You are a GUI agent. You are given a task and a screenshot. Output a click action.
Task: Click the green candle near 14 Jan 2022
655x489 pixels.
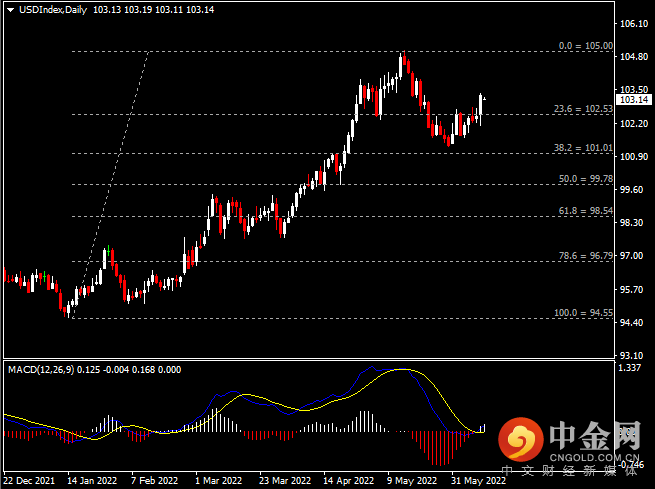tap(108, 251)
